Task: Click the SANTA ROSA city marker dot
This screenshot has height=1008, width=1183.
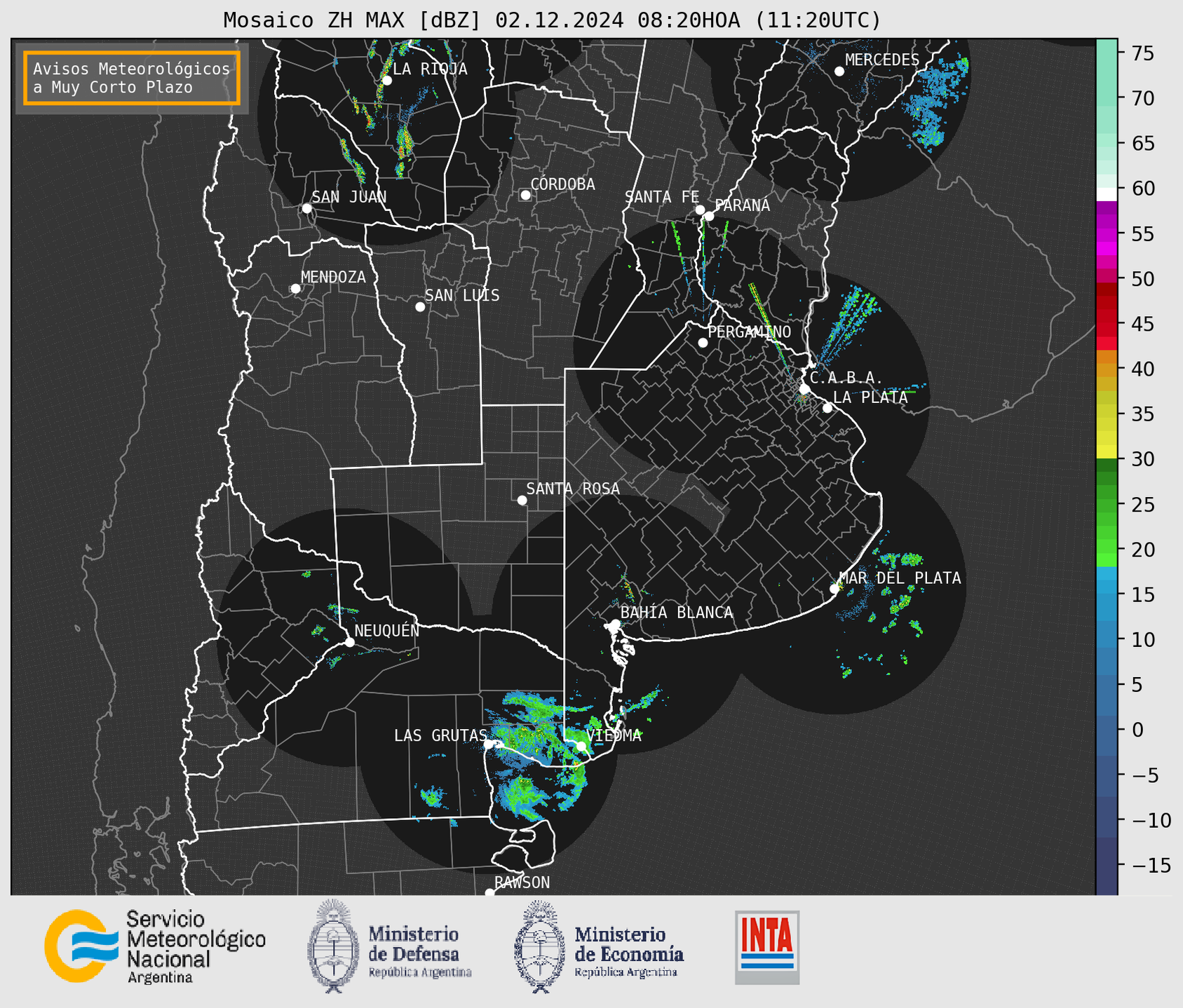Action: (x=522, y=500)
